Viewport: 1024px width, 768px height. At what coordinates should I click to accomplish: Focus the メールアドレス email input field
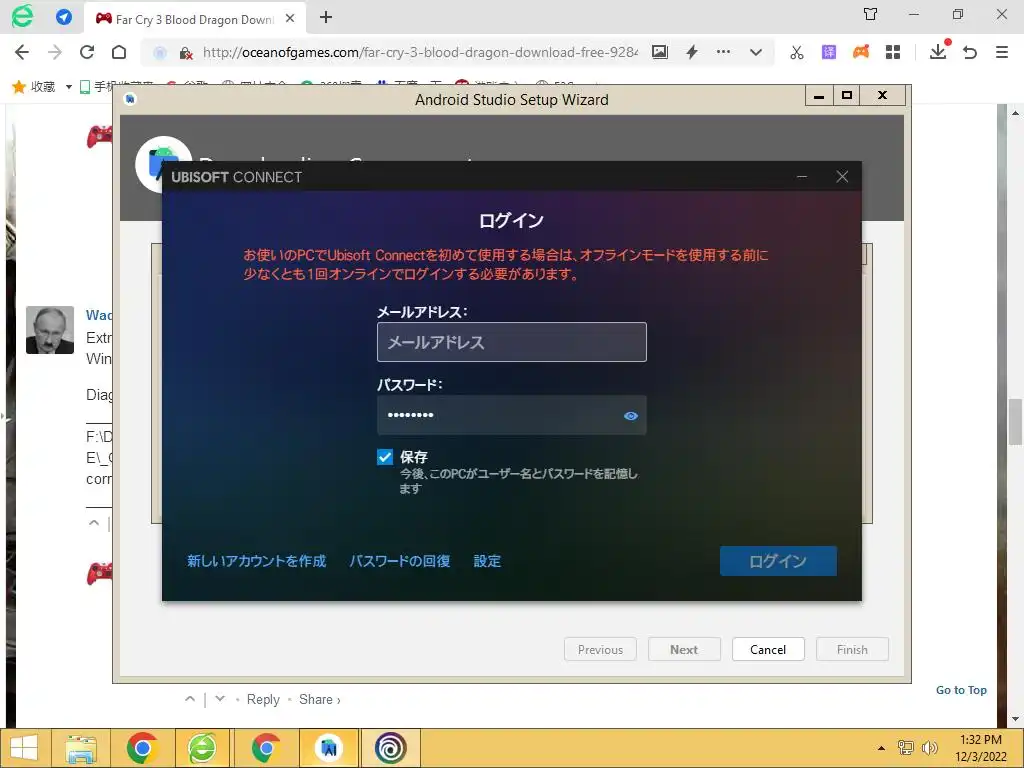point(511,342)
